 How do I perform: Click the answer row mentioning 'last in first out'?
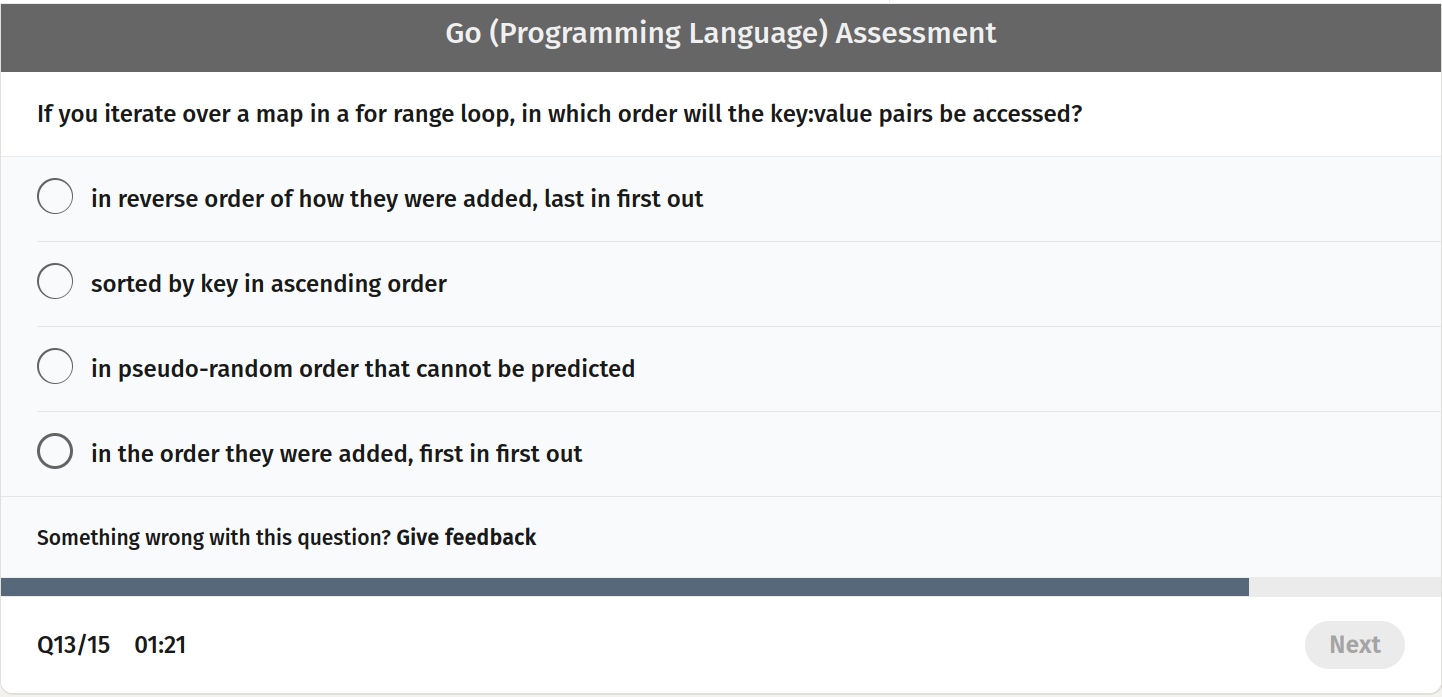point(397,198)
